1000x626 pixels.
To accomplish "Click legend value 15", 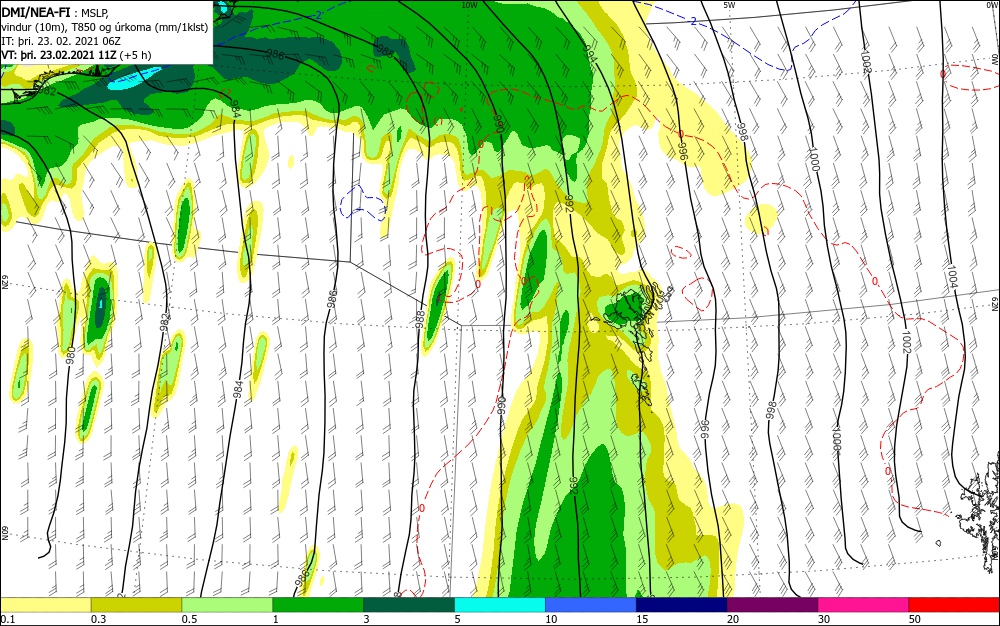I will click(642, 619).
